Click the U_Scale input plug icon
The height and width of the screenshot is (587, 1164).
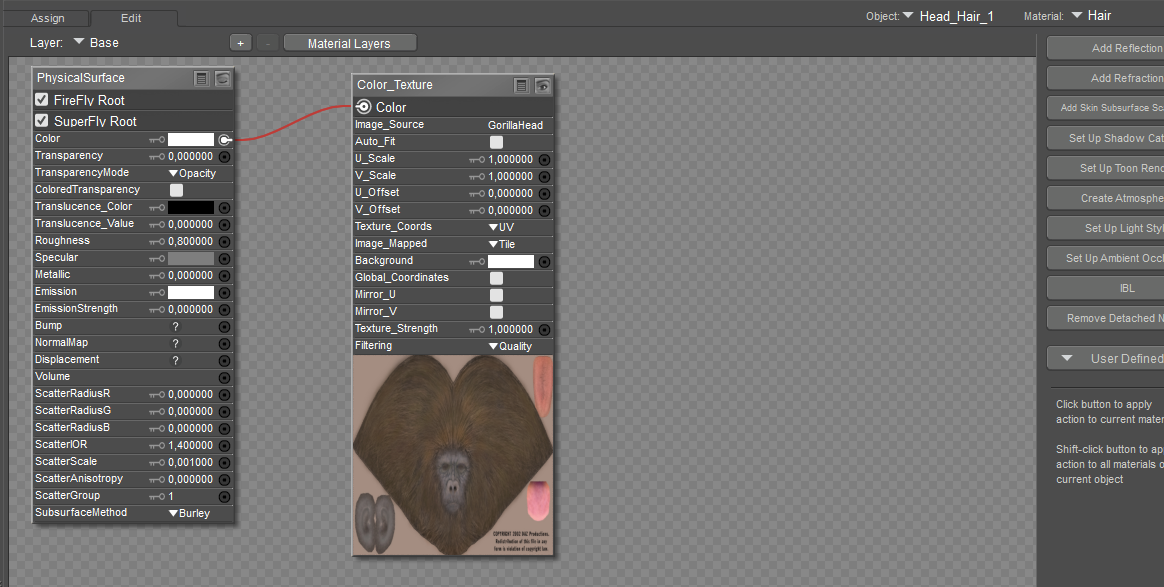click(x=544, y=160)
